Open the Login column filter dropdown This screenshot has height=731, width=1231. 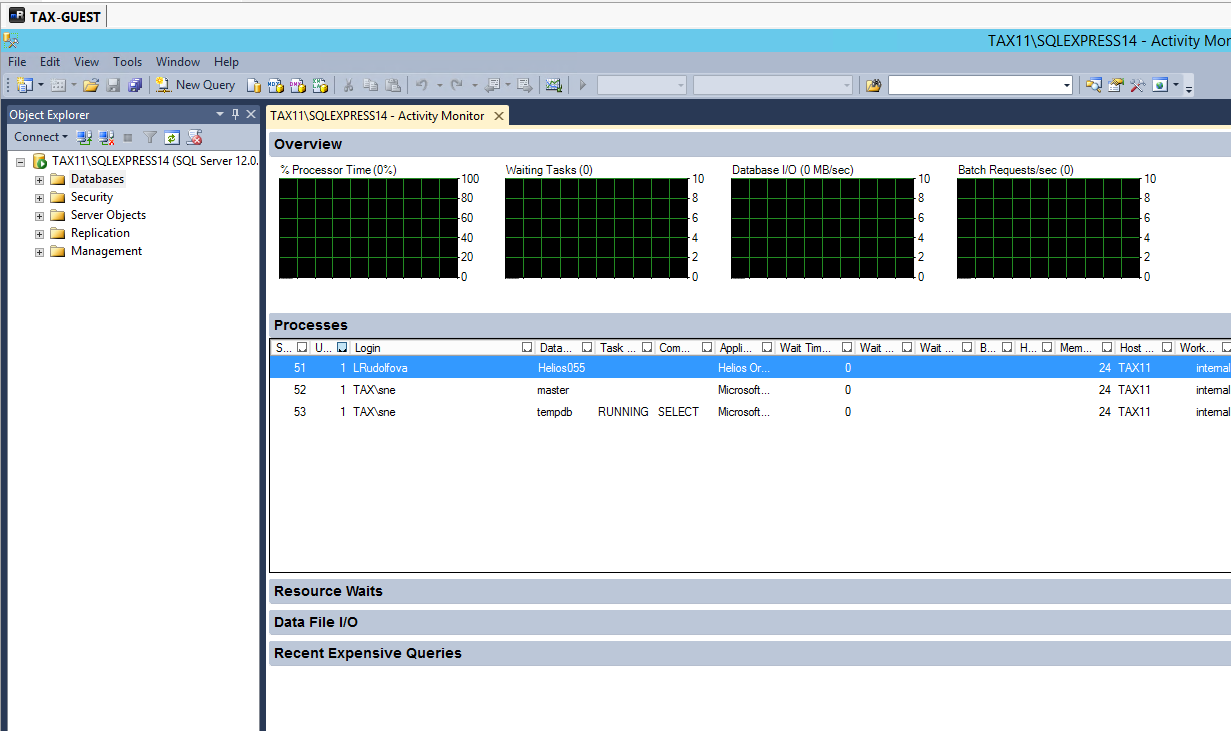[527, 348]
